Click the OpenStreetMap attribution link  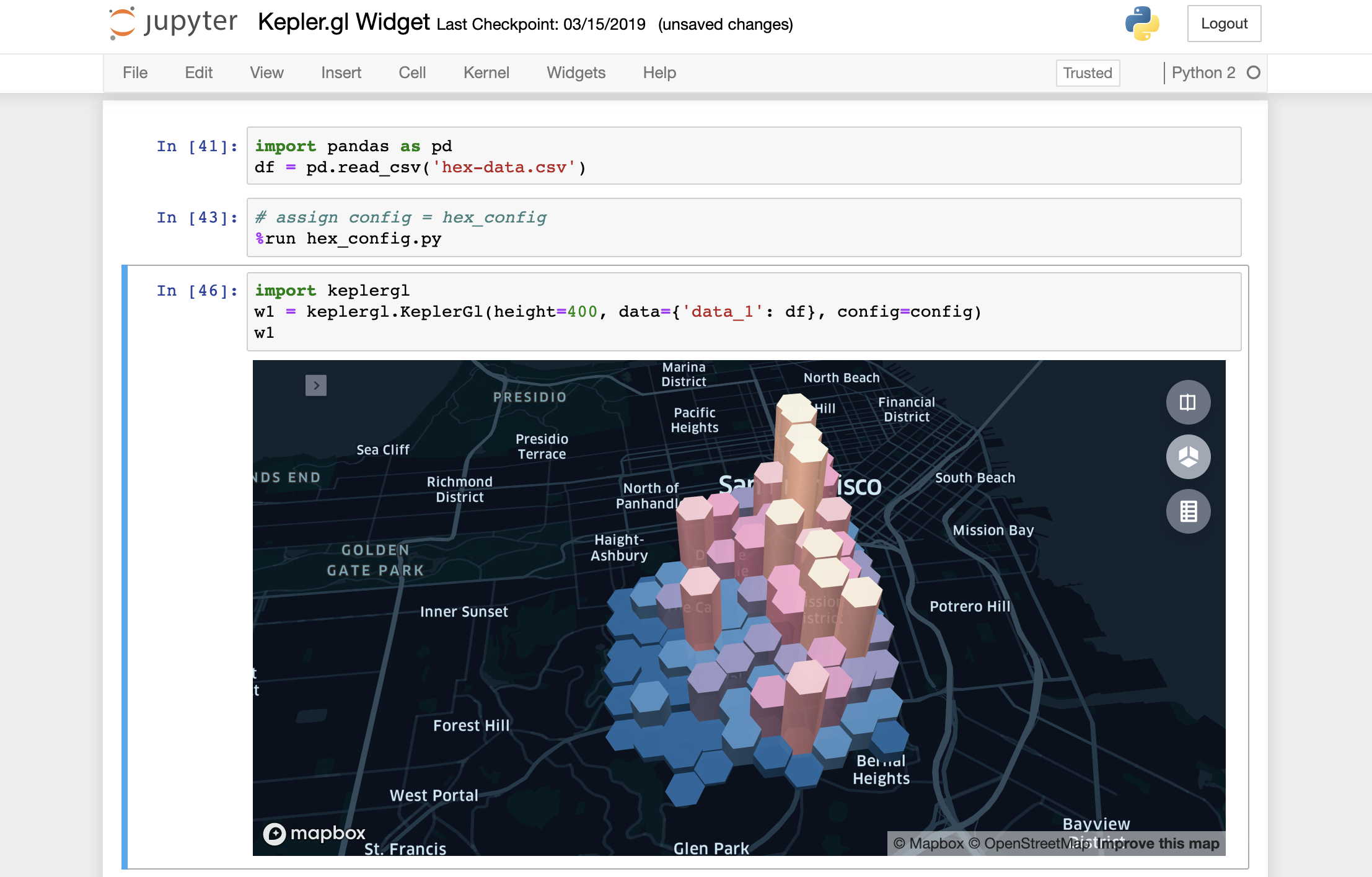1029,844
